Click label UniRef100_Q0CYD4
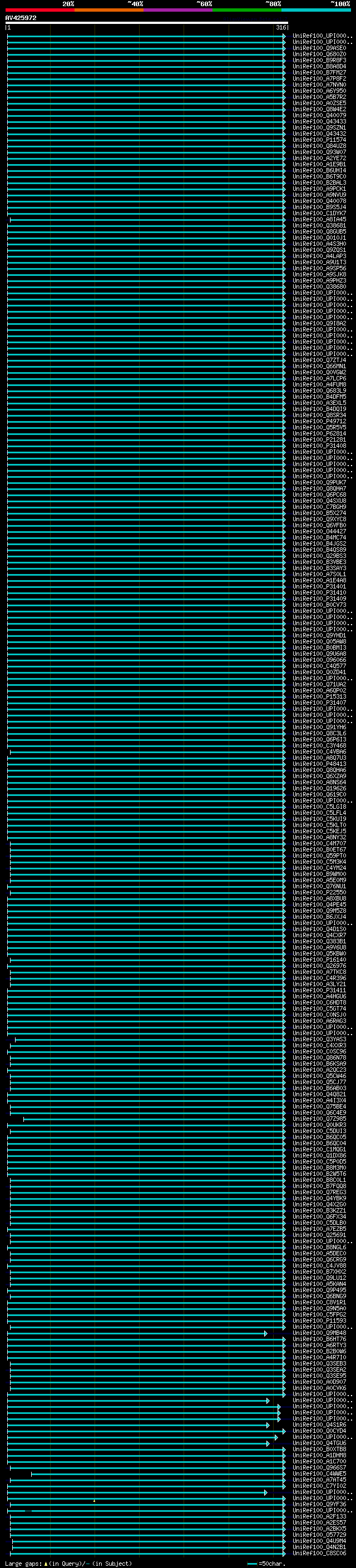The height and width of the screenshot is (1568, 356). [x=319, y=1431]
